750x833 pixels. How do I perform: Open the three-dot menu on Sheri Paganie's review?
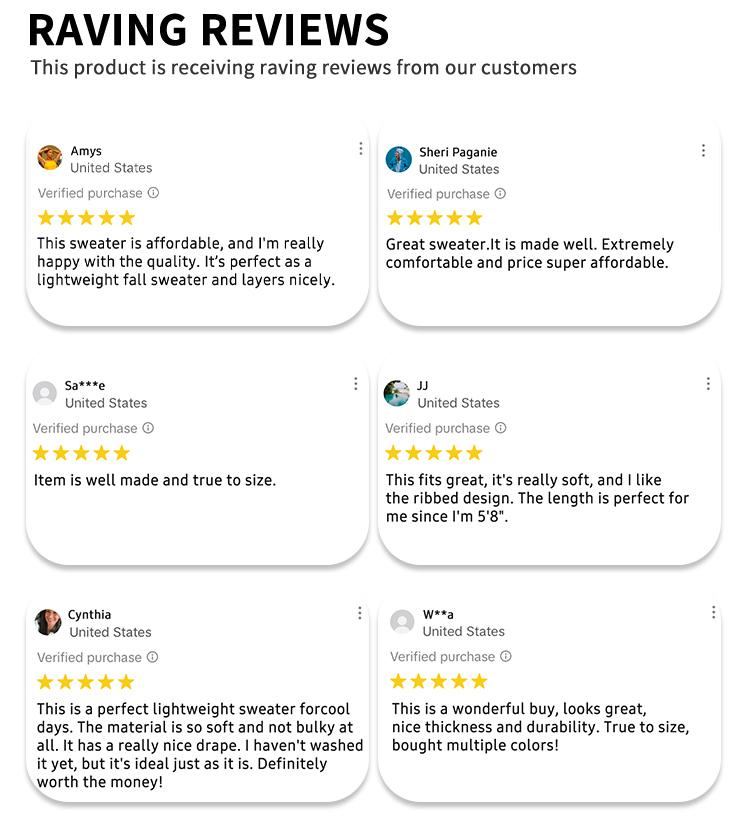coord(703,150)
